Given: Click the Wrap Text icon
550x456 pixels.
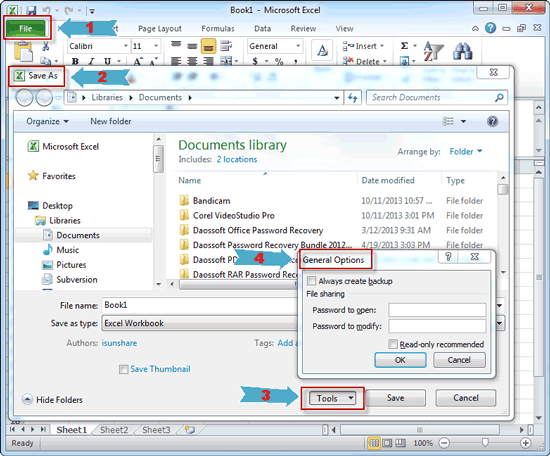Looking at the screenshot, I should click(226, 46).
